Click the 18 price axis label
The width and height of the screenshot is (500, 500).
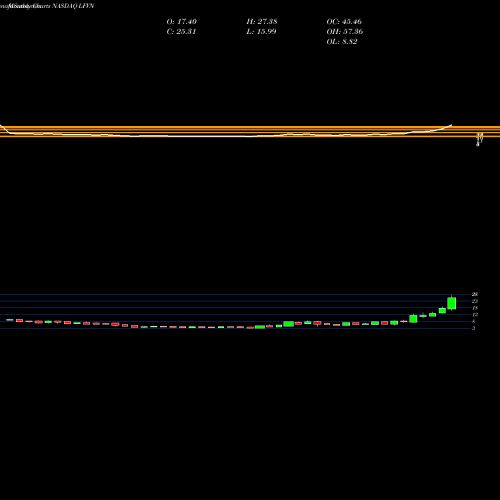(x=475, y=308)
